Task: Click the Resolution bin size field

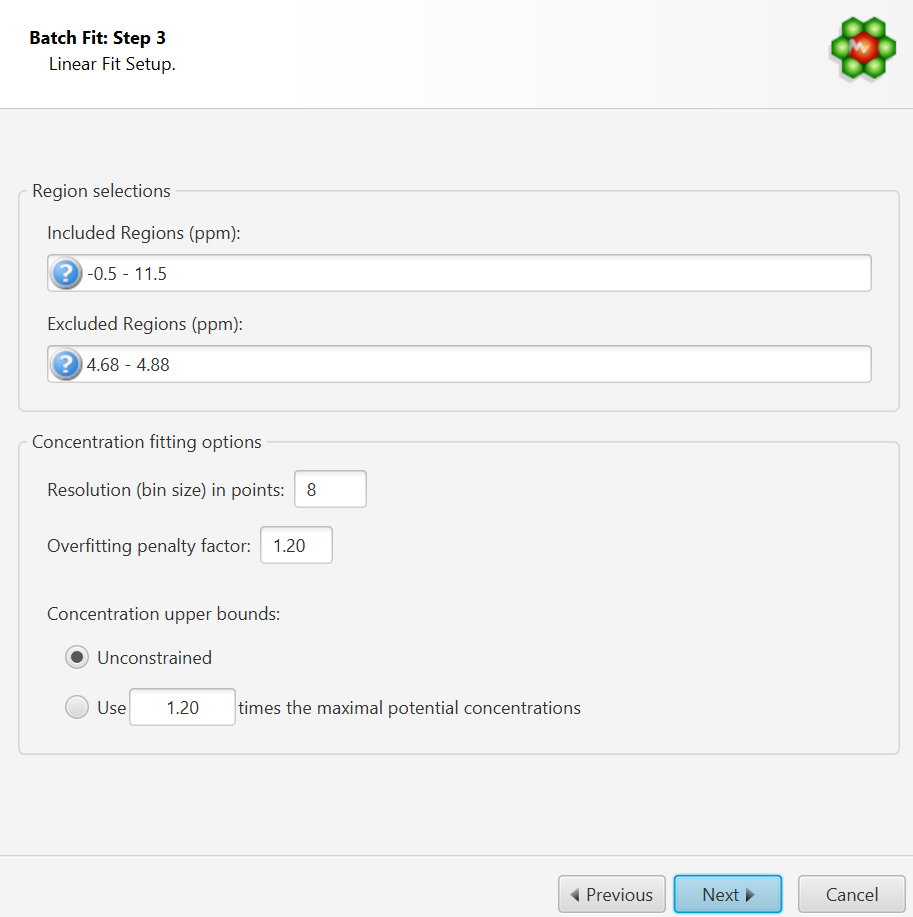Action: (x=330, y=490)
